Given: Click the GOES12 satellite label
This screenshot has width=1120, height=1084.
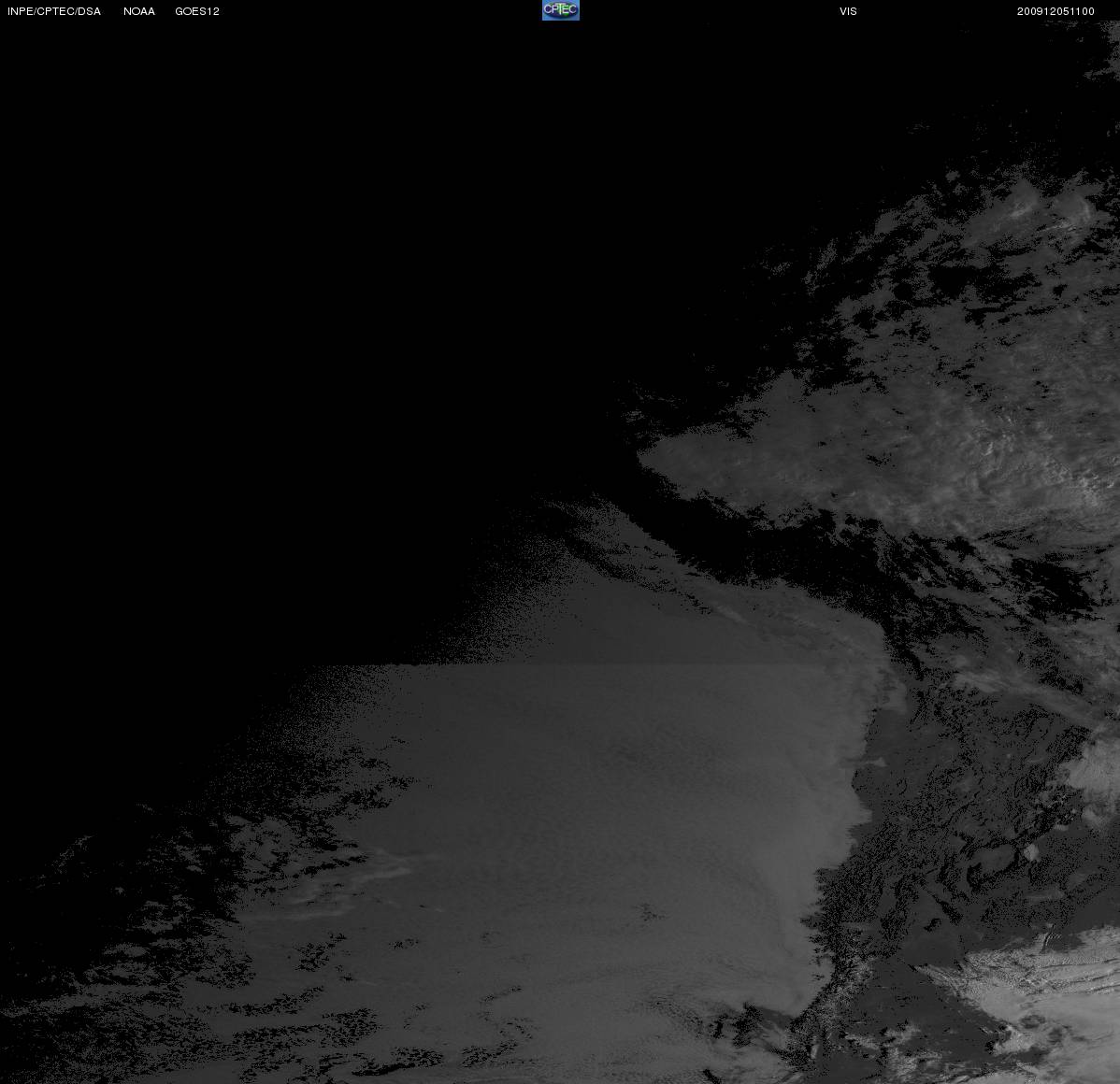Looking at the screenshot, I should [x=197, y=11].
